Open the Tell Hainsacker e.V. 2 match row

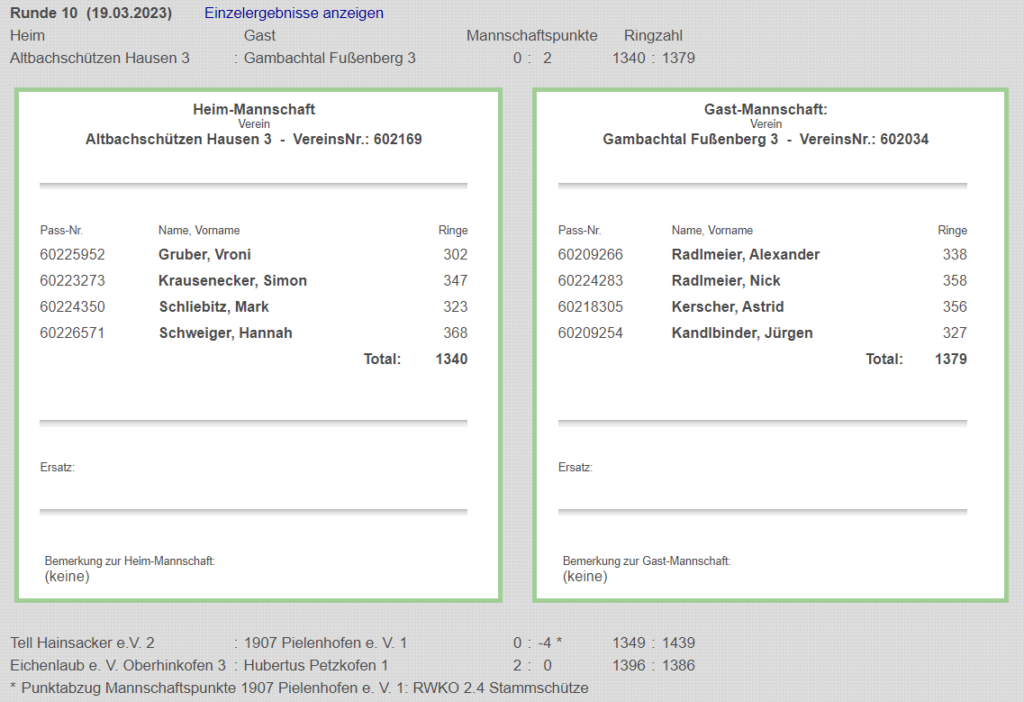click(82, 643)
